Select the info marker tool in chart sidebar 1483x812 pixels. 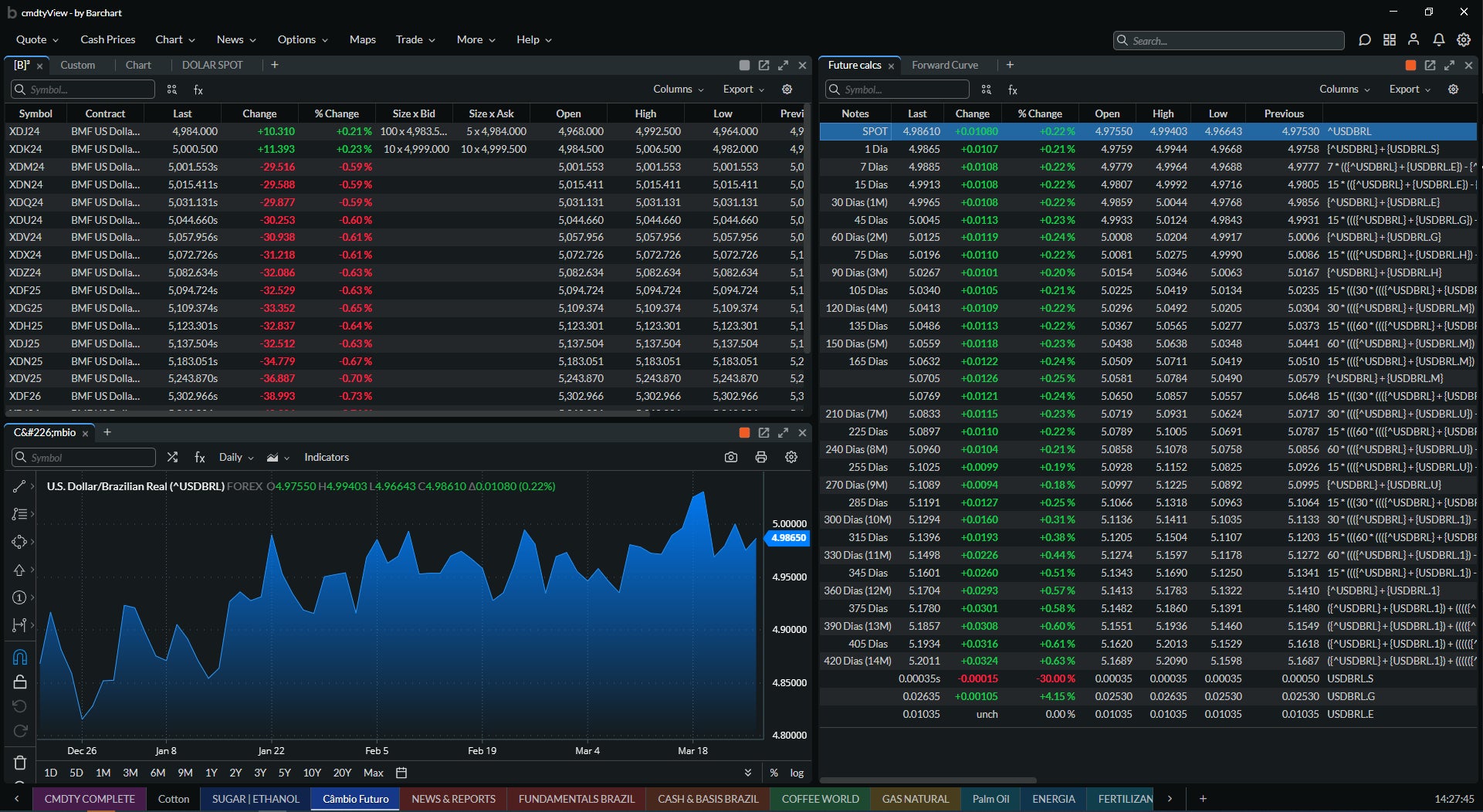coord(19,597)
